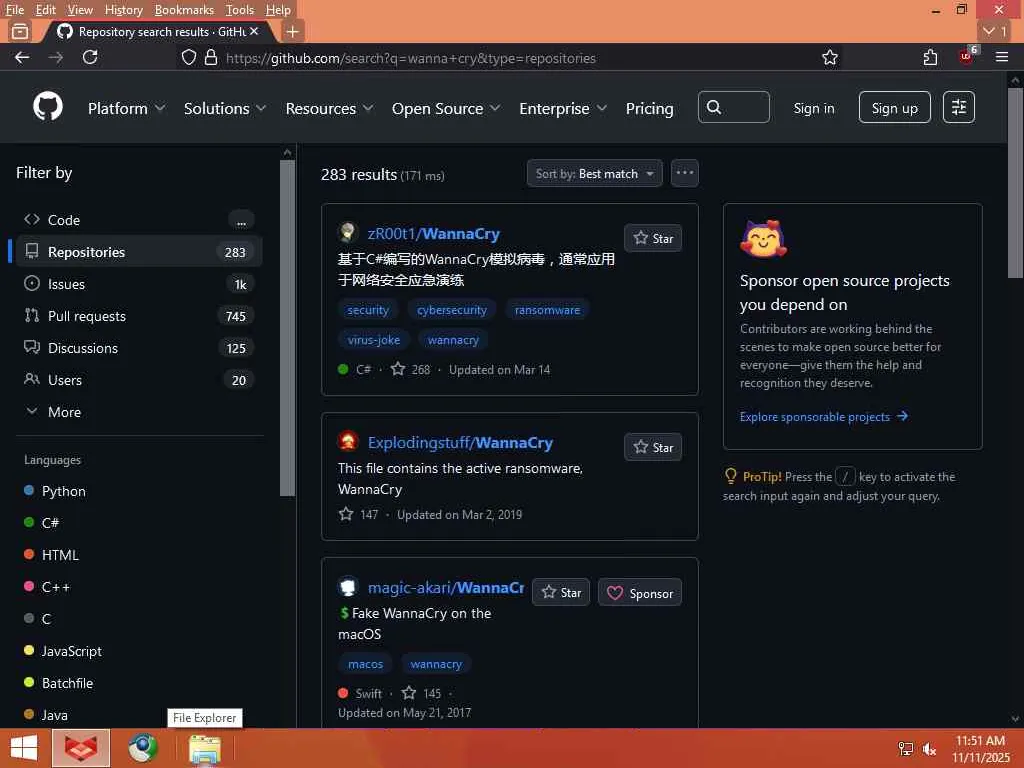Click Explodingstuff avatar image
1024x768 pixels.
pos(347,441)
